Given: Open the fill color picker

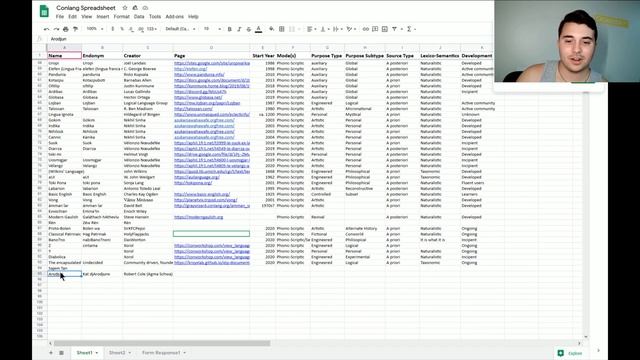Looking at the screenshot, I should pyautogui.click(x=271, y=29).
